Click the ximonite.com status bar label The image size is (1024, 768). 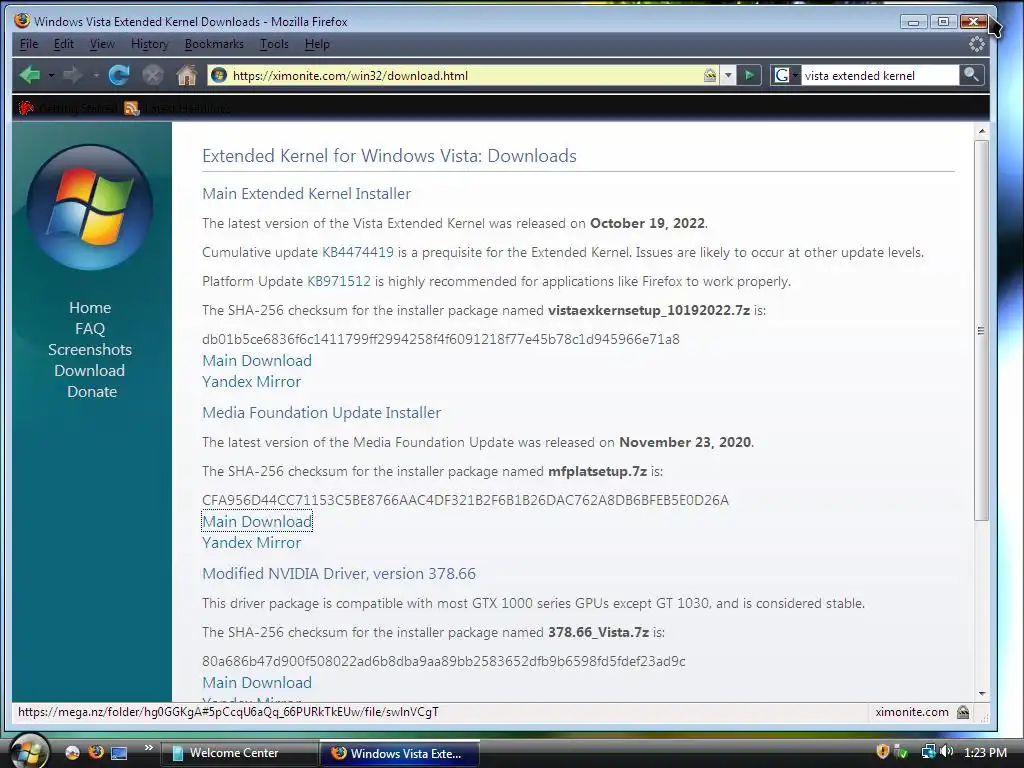(912, 712)
